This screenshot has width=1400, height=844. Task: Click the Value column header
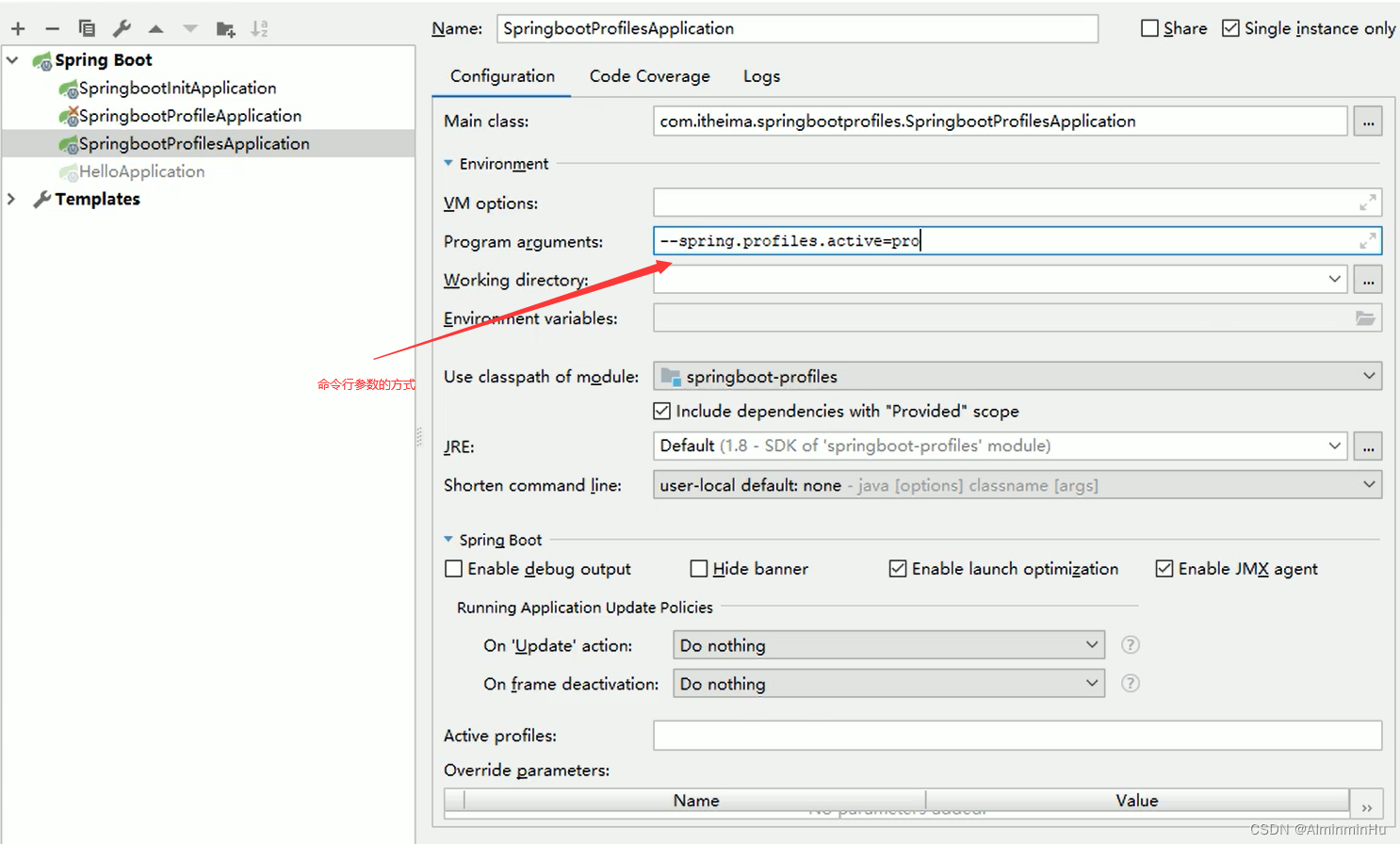point(1137,800)
